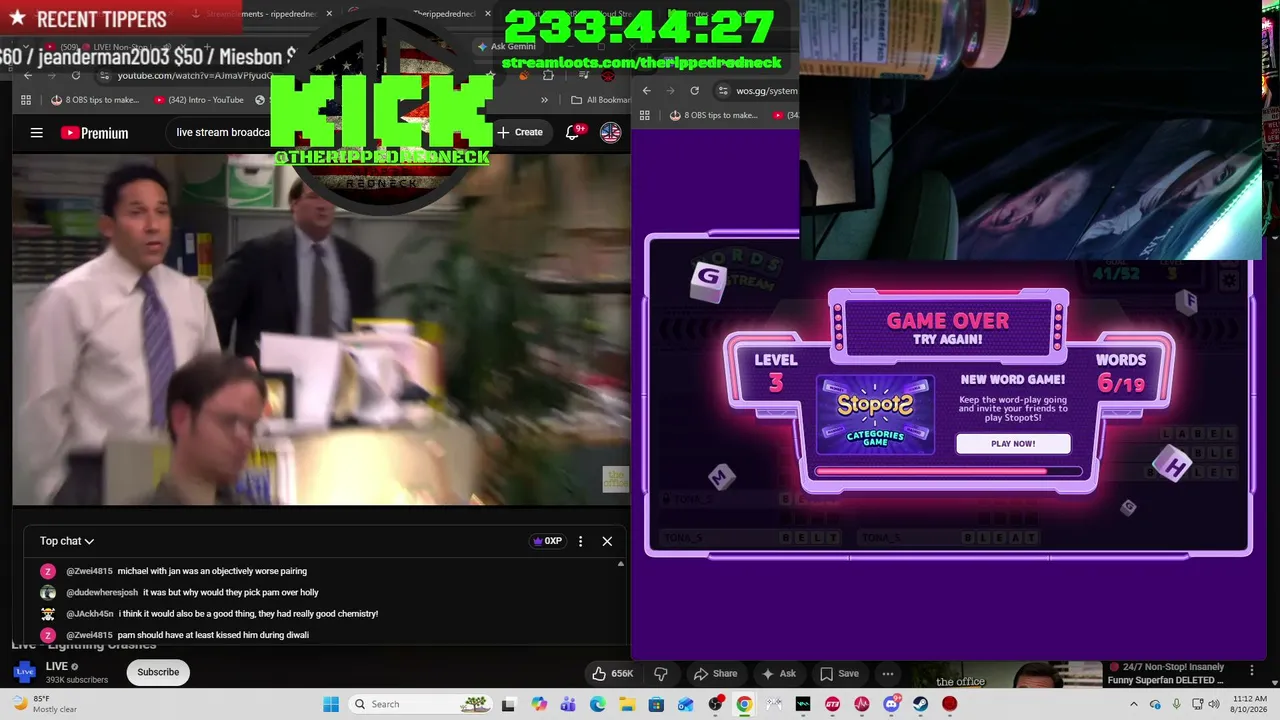1280x720 pixels.
Task: Open the '8 OBS tips to make...' bookmark in YouTube window
Action: coord(95,100)
